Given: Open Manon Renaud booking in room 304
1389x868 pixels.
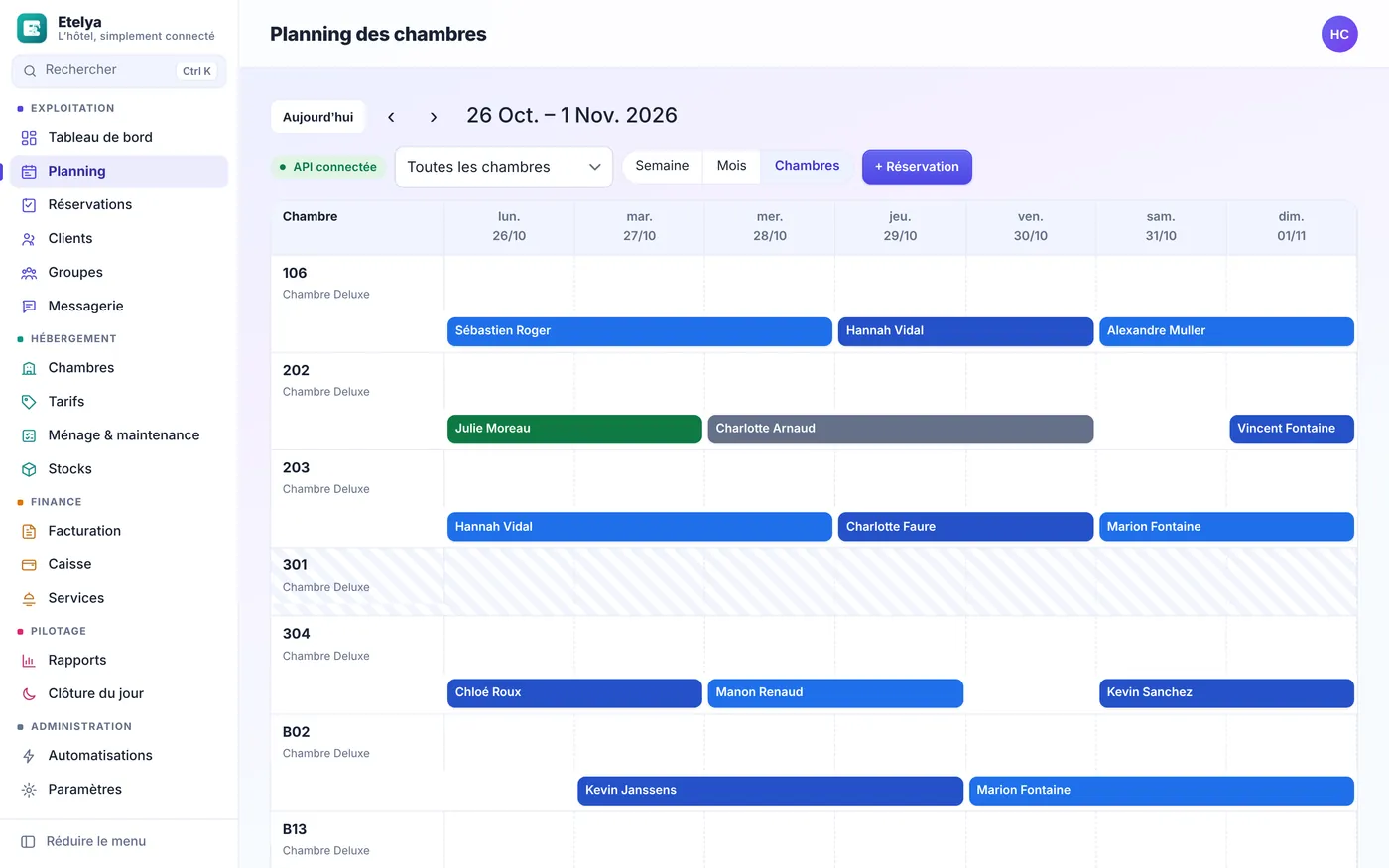Looking at the screenshot, I should click(x=835, y=692).
